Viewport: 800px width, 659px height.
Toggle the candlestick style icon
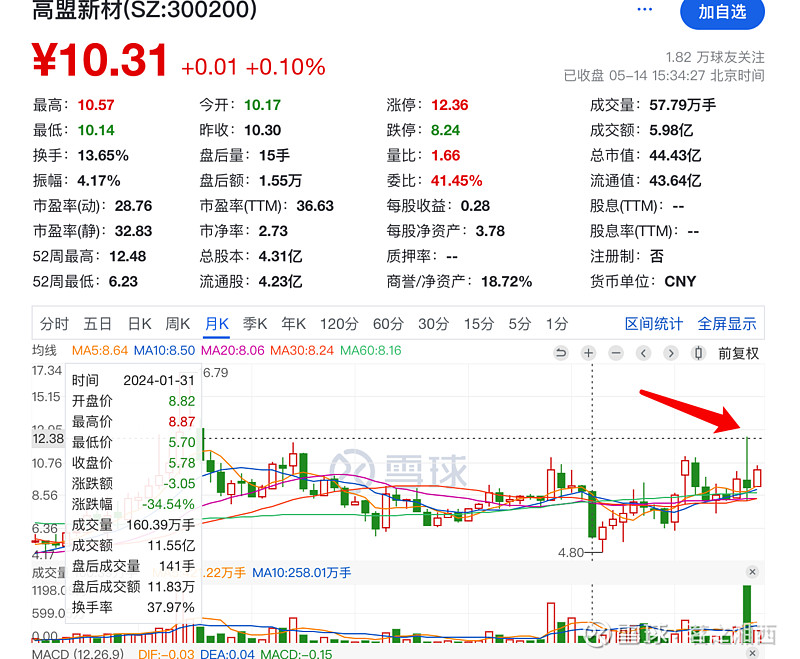698,353
